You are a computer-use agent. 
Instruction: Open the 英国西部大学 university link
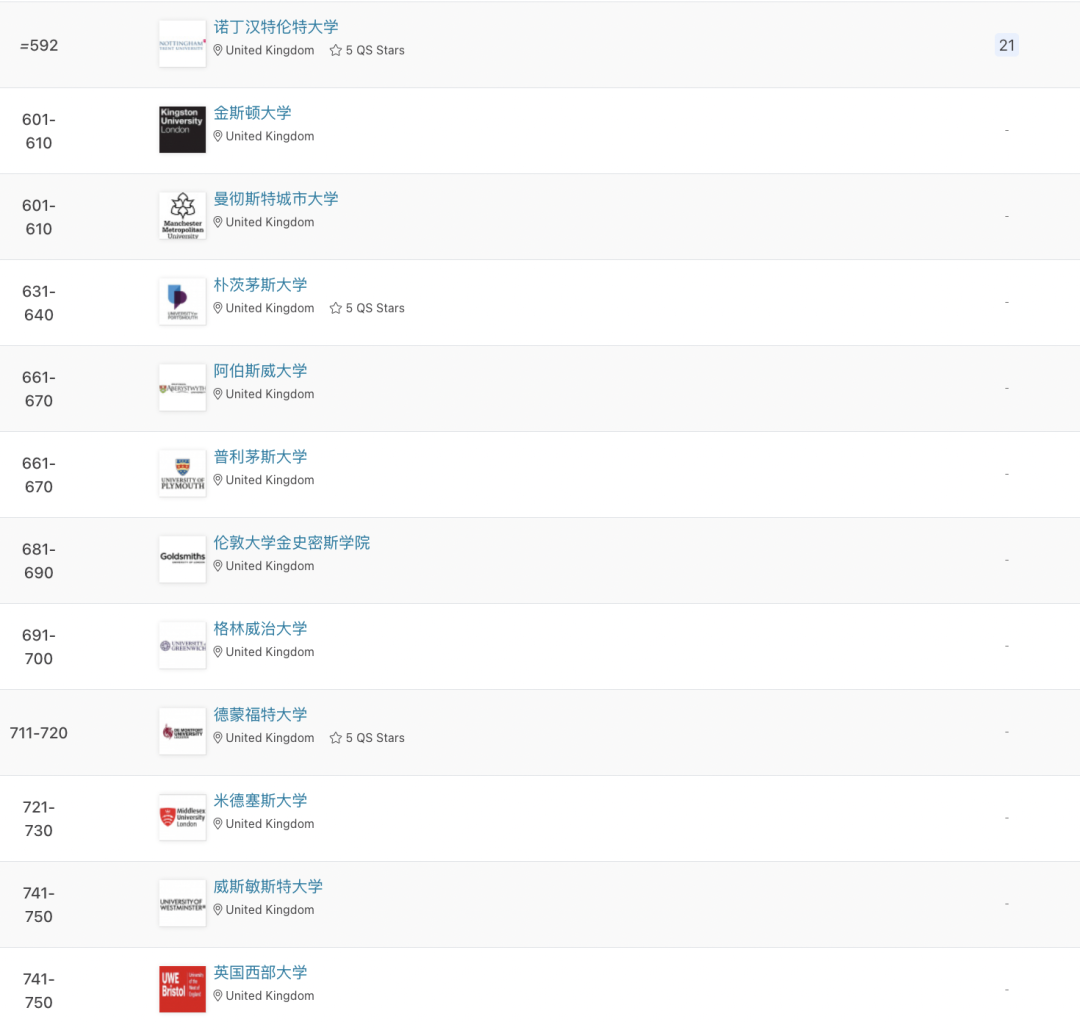[260, 972]
